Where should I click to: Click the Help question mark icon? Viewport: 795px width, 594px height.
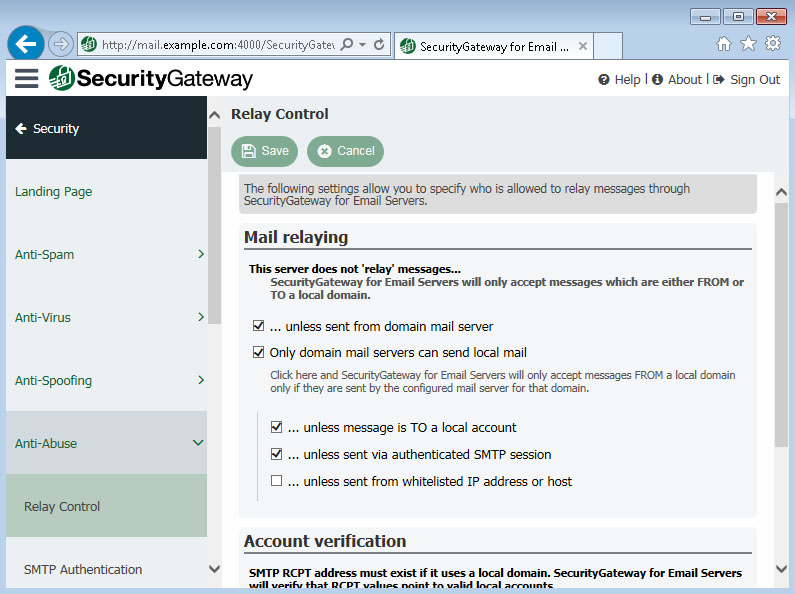pos(603,80)
